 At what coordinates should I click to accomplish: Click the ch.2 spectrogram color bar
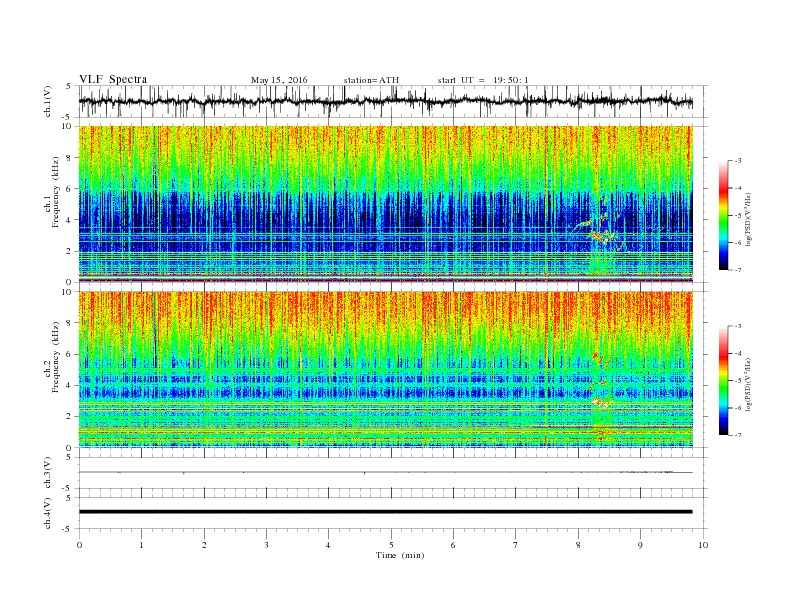[x=723, y=381]
